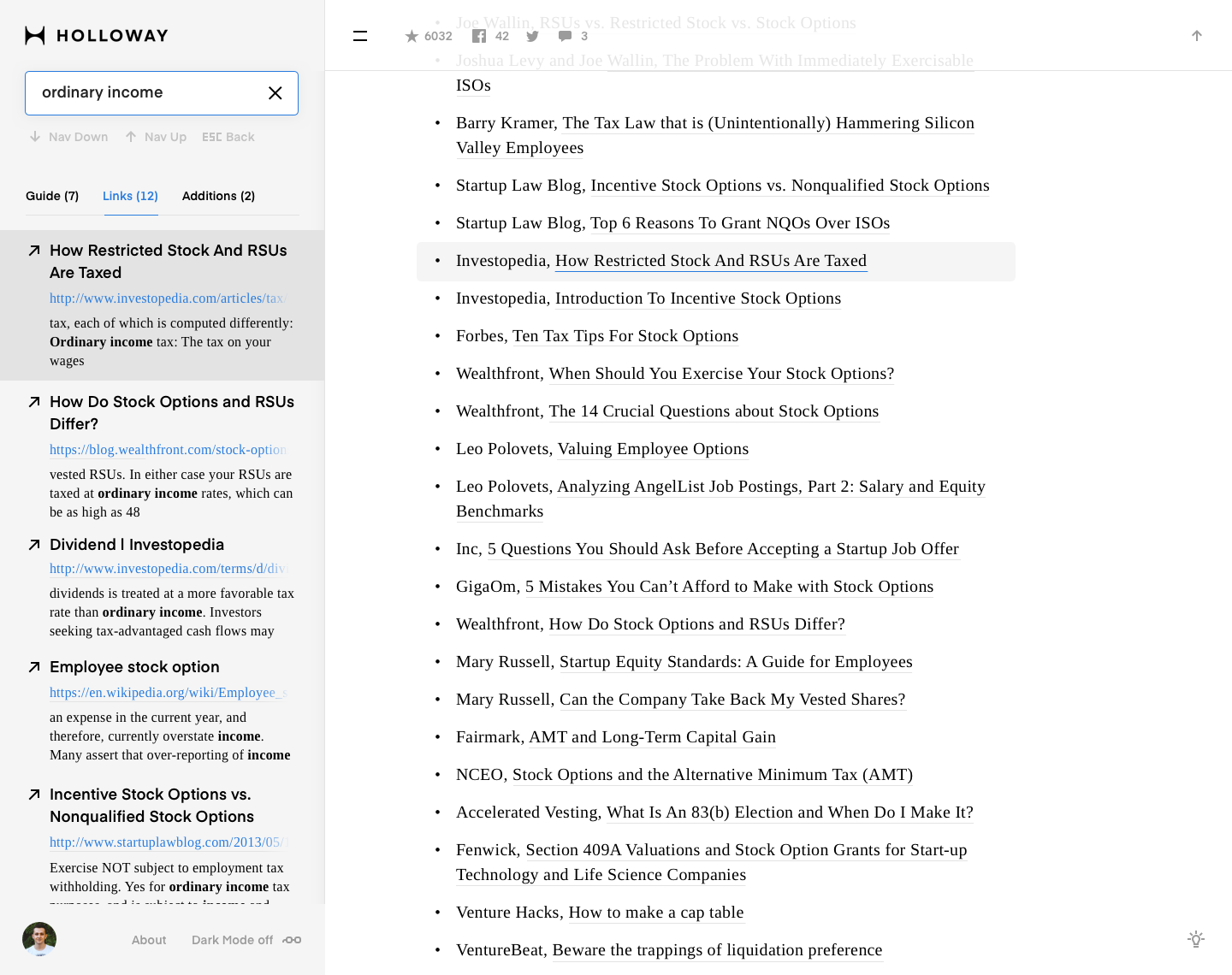The width and height of the screenshot is (1232, 975).
Task: Toggle the sidebar menu hamburger icon
Action: pos(360,36)
